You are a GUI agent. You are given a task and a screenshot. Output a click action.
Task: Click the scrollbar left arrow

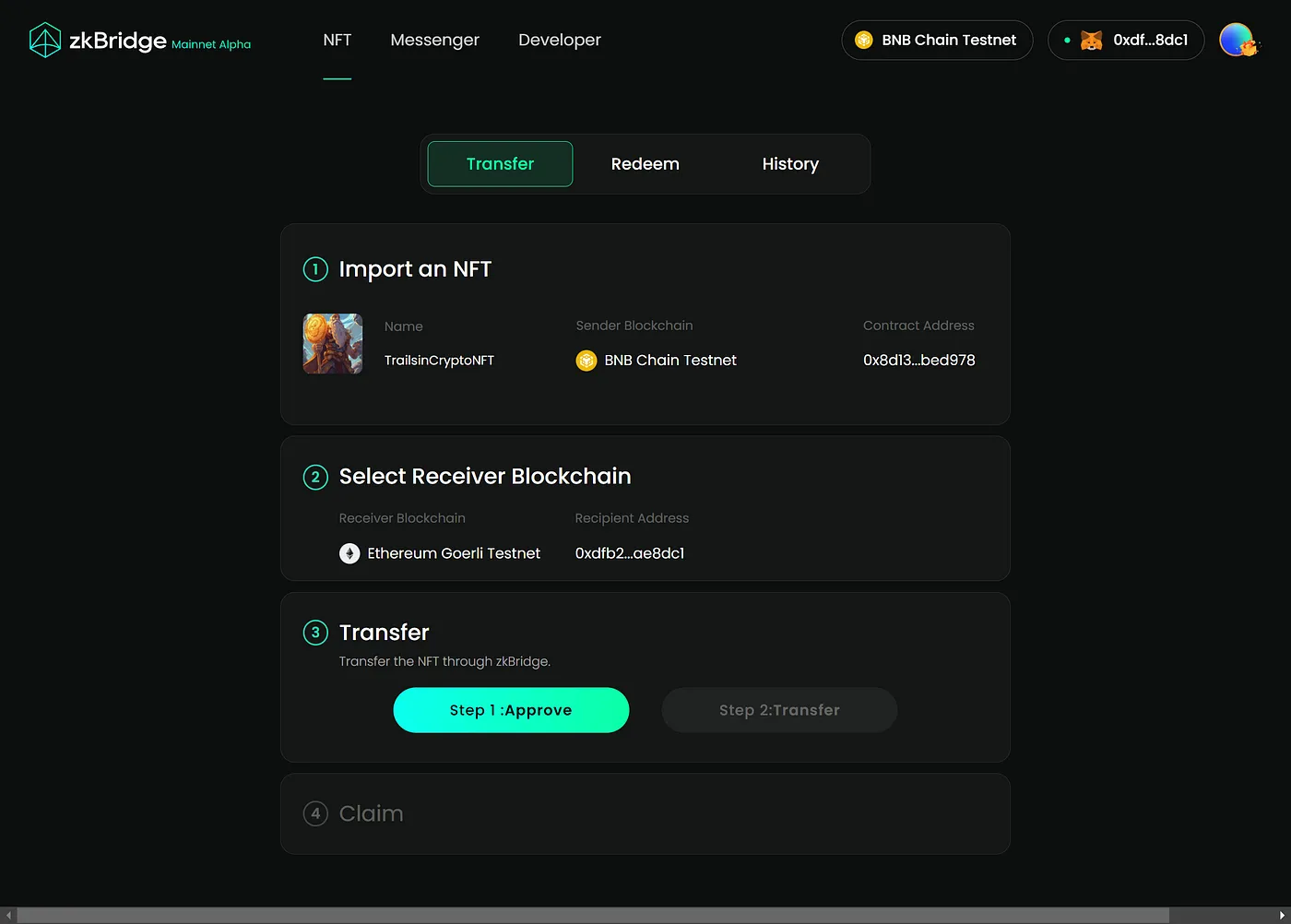click(8, 916)
